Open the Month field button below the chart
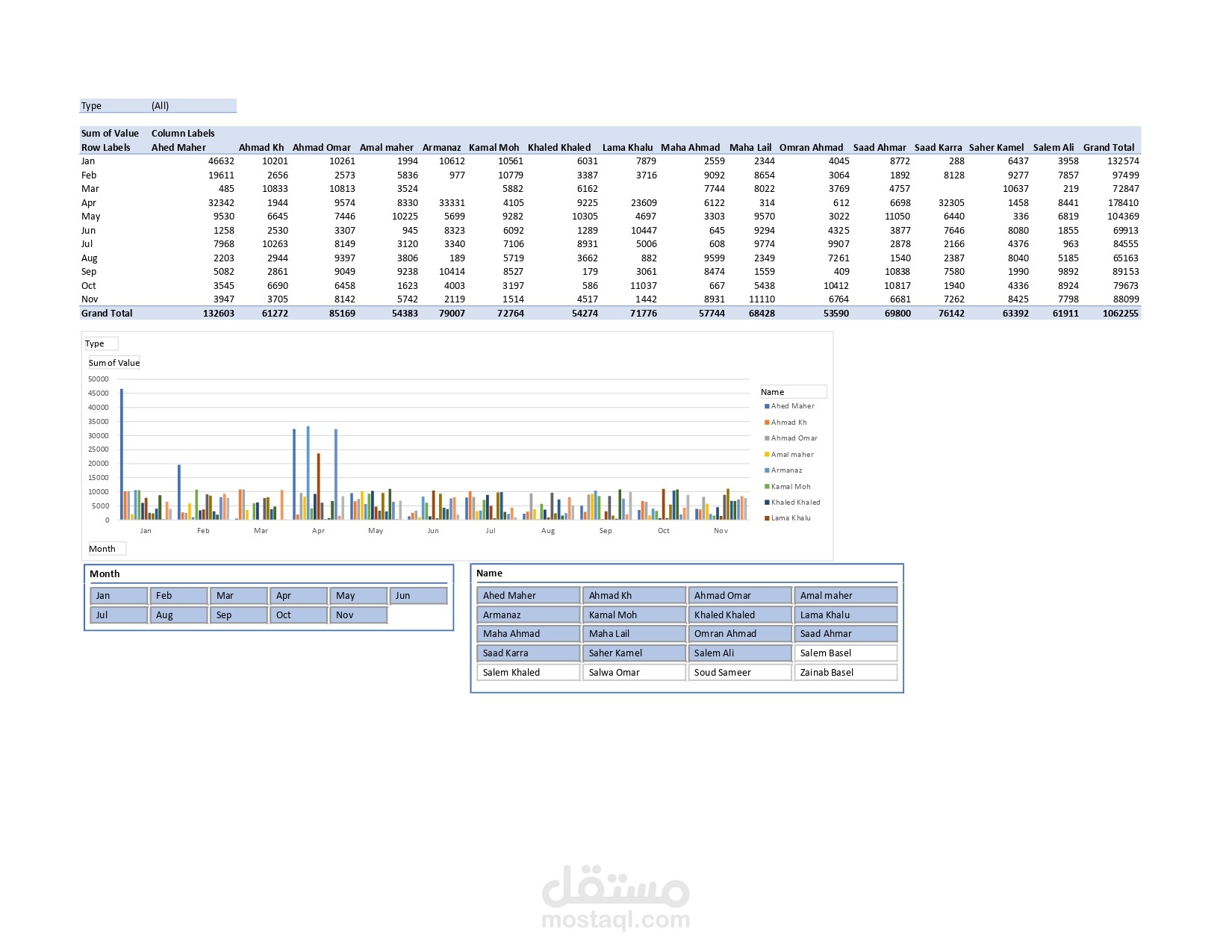The height and width of the screenshot is (952, 1232). pyautogui.click(x=107, y=549)
